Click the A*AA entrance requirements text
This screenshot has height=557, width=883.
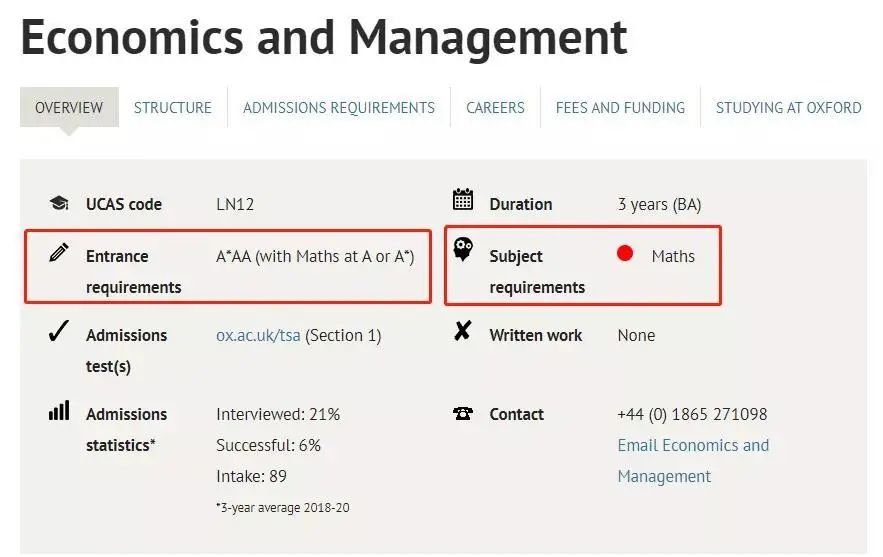(315, 256)
